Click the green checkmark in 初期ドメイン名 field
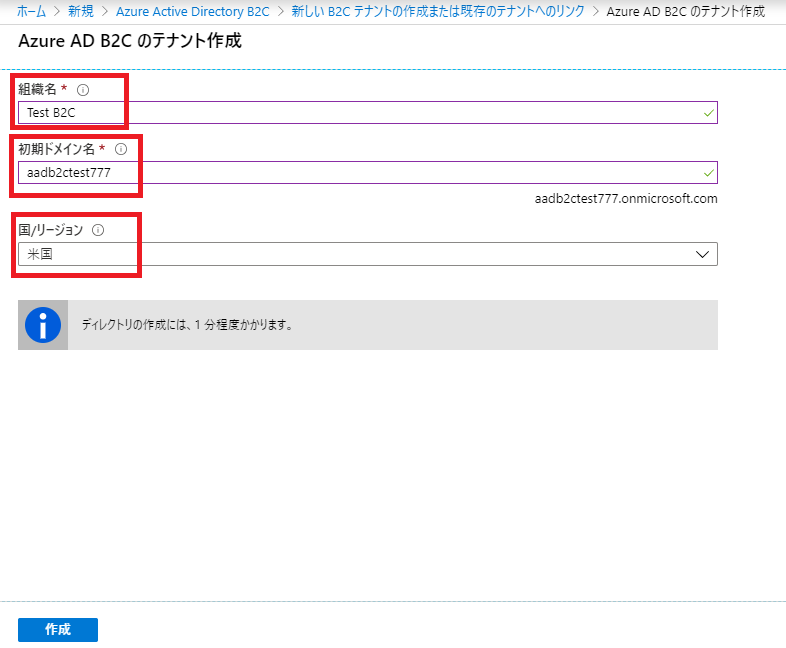786x648 pixels. (708, 173)
